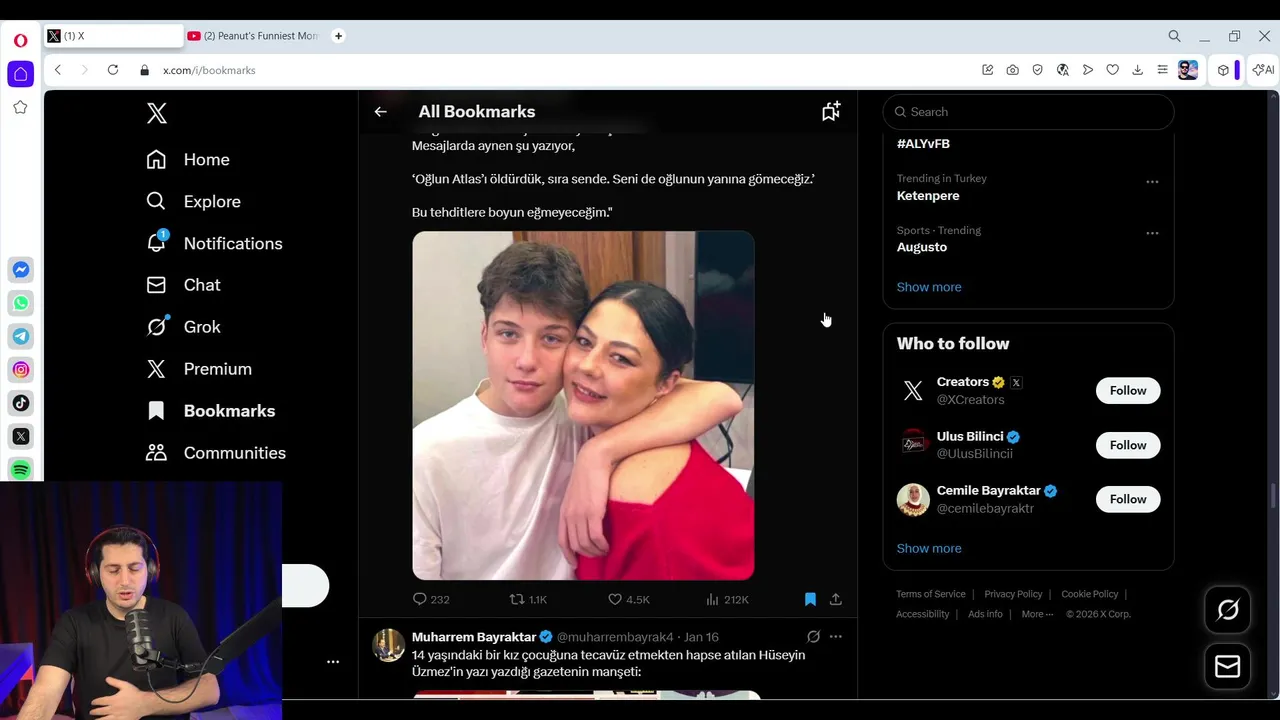Click the browser address bar URL

tap(209, 70)
